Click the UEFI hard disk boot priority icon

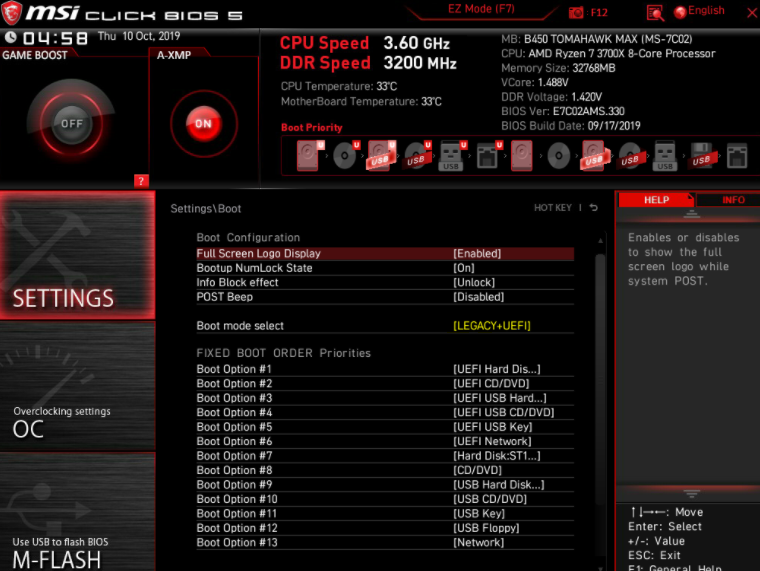point(309,156)
